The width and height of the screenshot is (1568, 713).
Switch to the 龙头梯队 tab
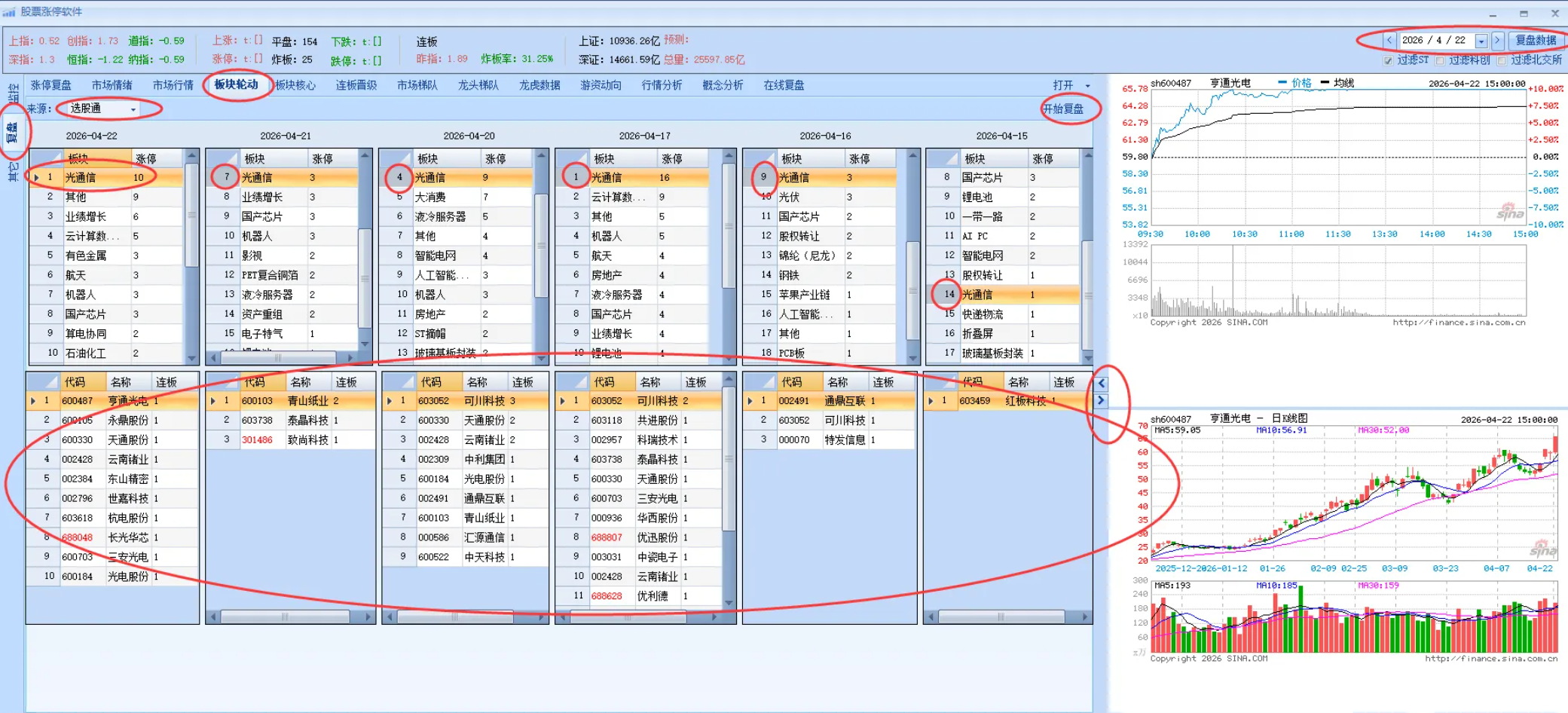tap(477, 84)
